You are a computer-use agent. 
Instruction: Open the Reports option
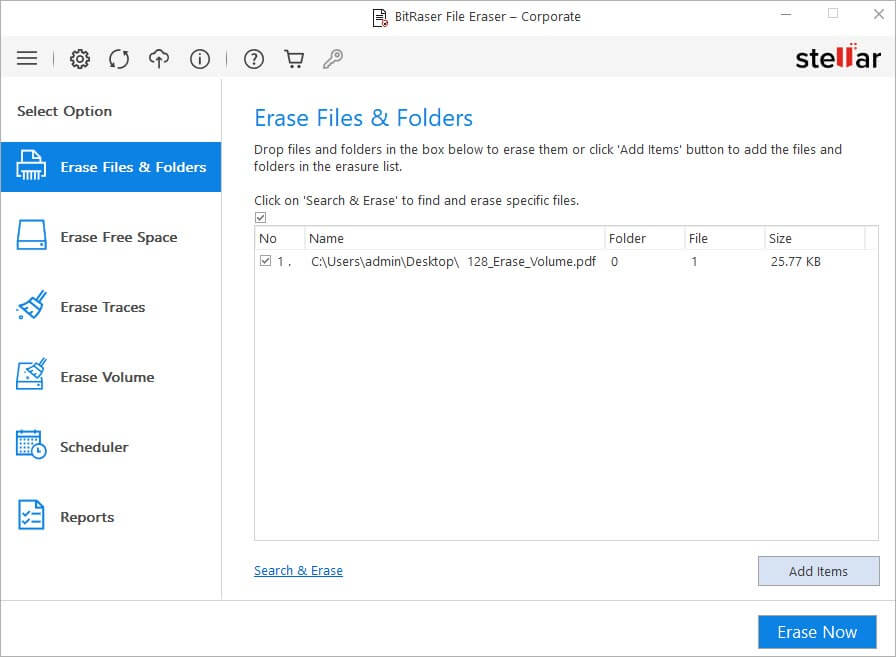111,516
